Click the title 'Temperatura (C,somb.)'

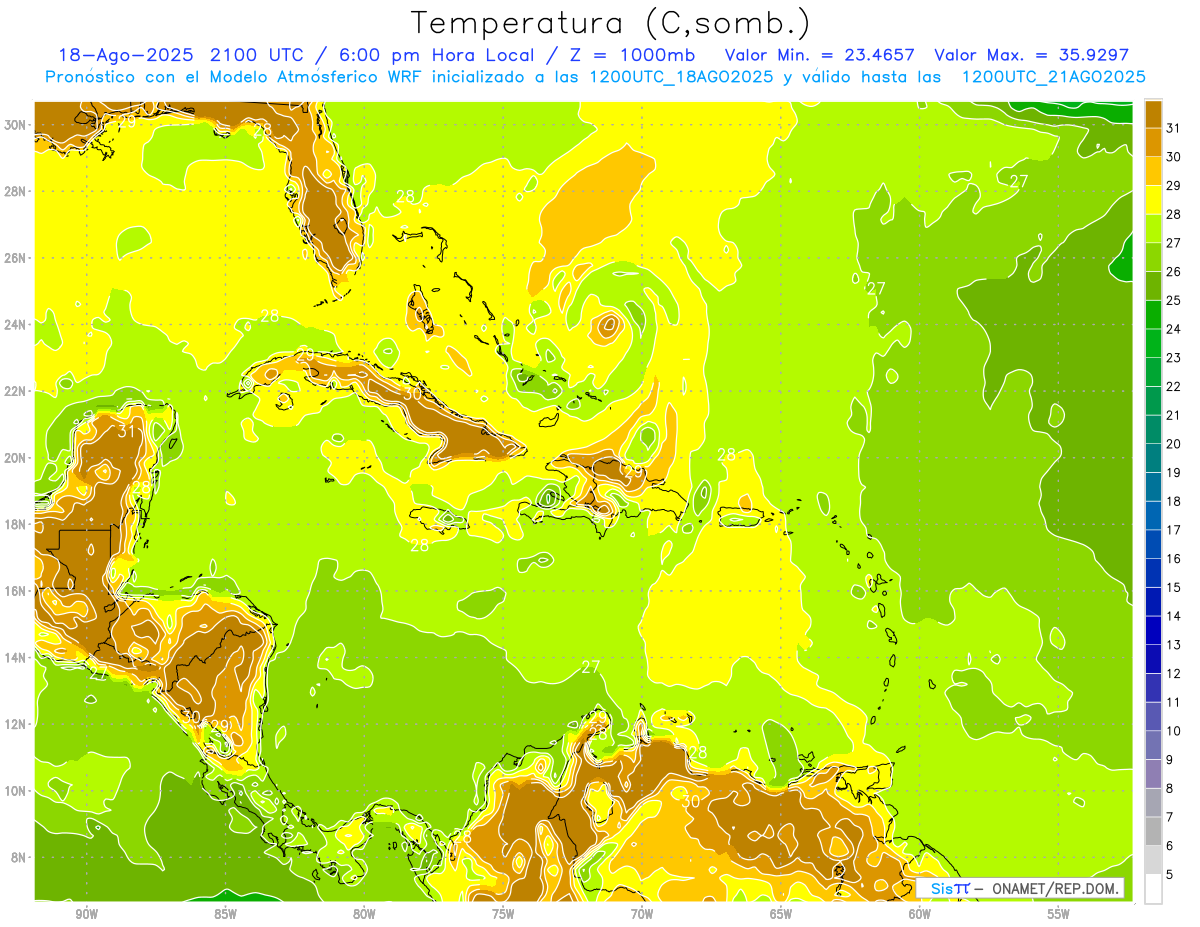click(x=610, y=24)
